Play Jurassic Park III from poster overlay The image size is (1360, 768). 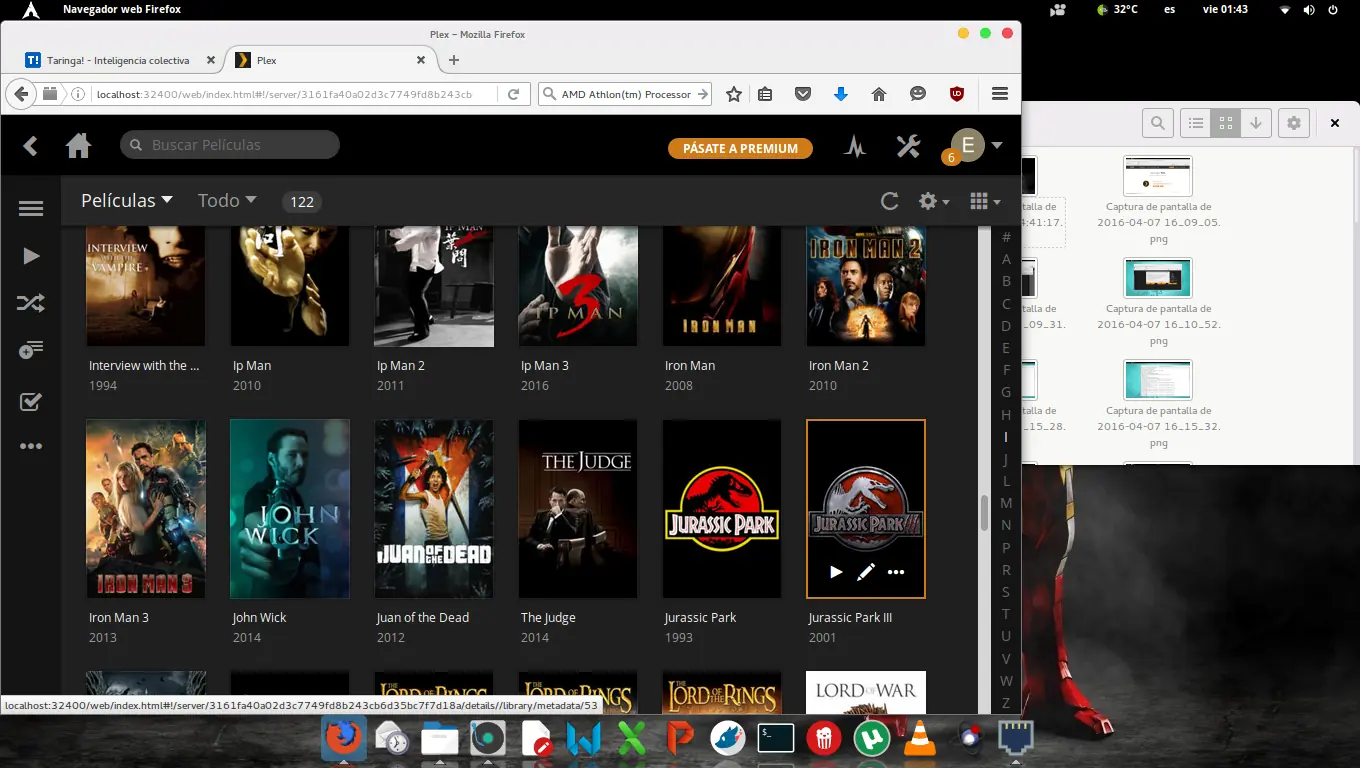click(x=836, y=572)
